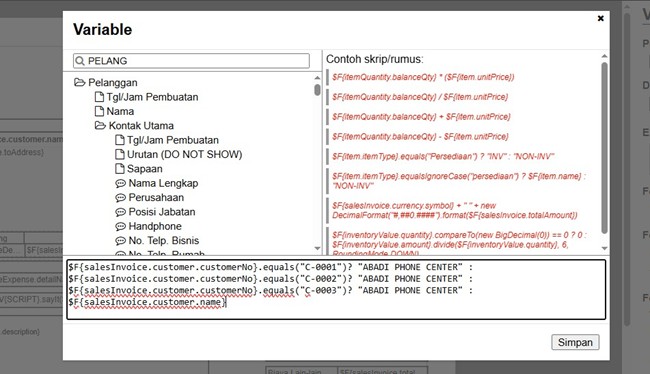Click the speech bubble icon beside No. Telp. Bisnis
The image size is (650, 374).
coord(120,241)
